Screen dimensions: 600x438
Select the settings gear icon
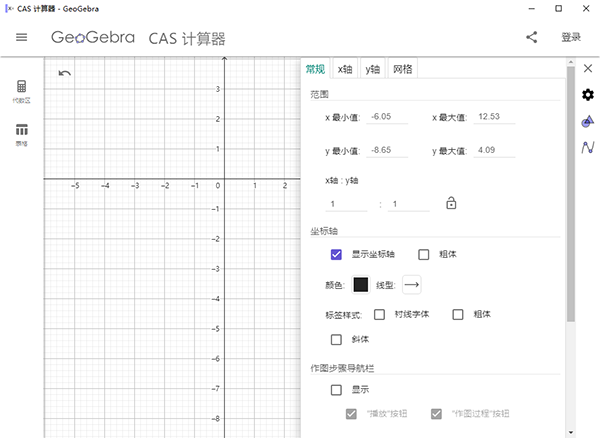[588, 95]
